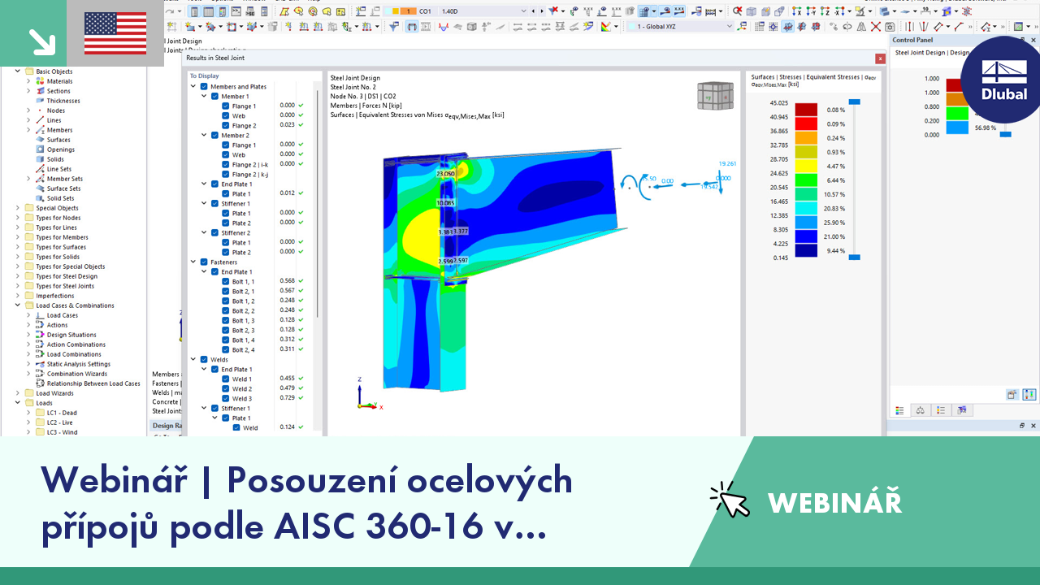Adjust the top slider handle on stress legend
Viewport: 1040px width, 585px height.
(x=854, y=102)
